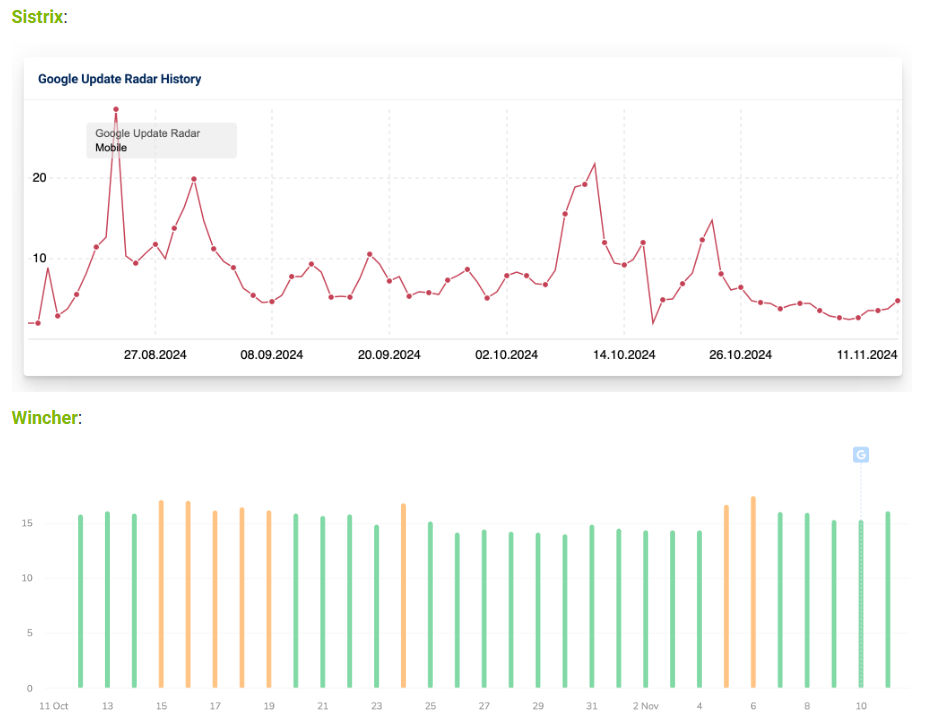Viewport: 929px width, 721px height.
Task: Click the 14.10.2024 date axis label
Action: [x=624, y=355]
